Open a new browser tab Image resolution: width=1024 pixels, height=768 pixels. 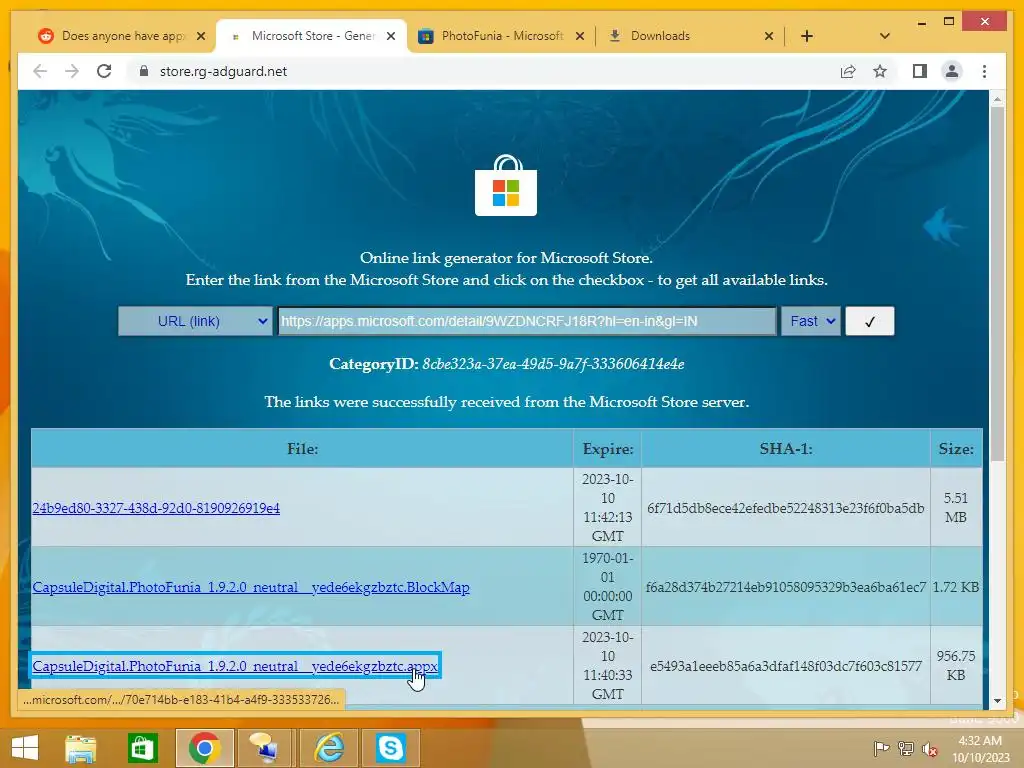tap(807, 36)
